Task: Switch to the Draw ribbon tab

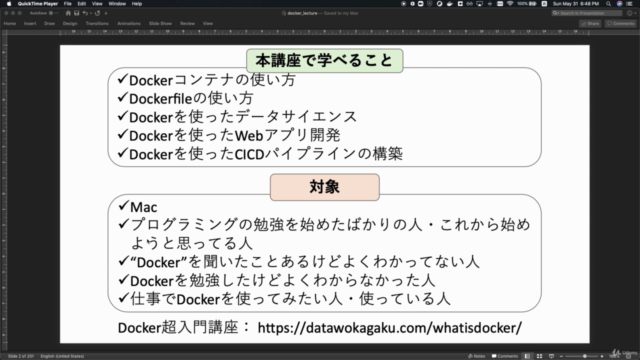Action: click(x=49, y=24)
